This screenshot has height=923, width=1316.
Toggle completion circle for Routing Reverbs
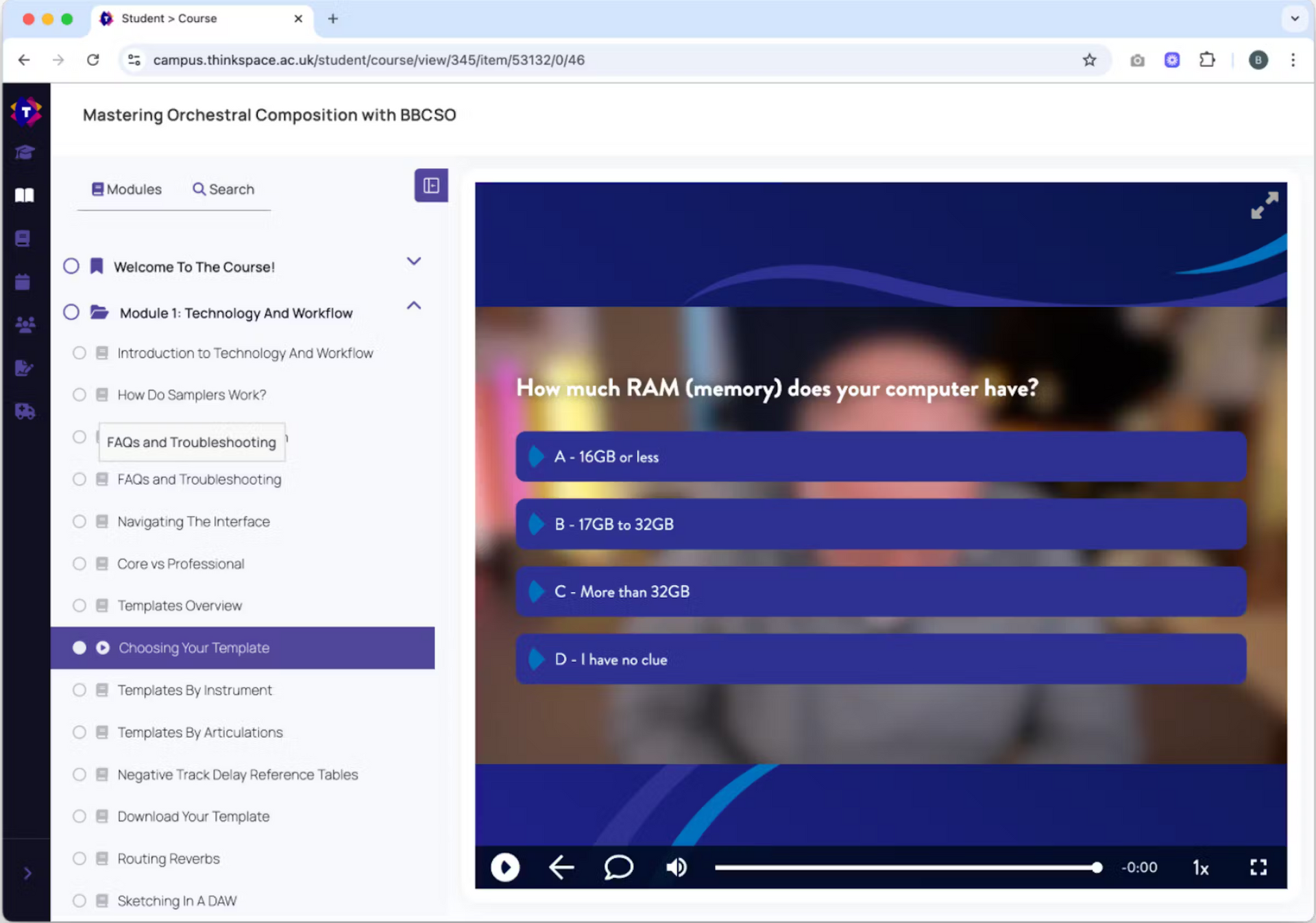pyautogui.click(x=80, y=859)
